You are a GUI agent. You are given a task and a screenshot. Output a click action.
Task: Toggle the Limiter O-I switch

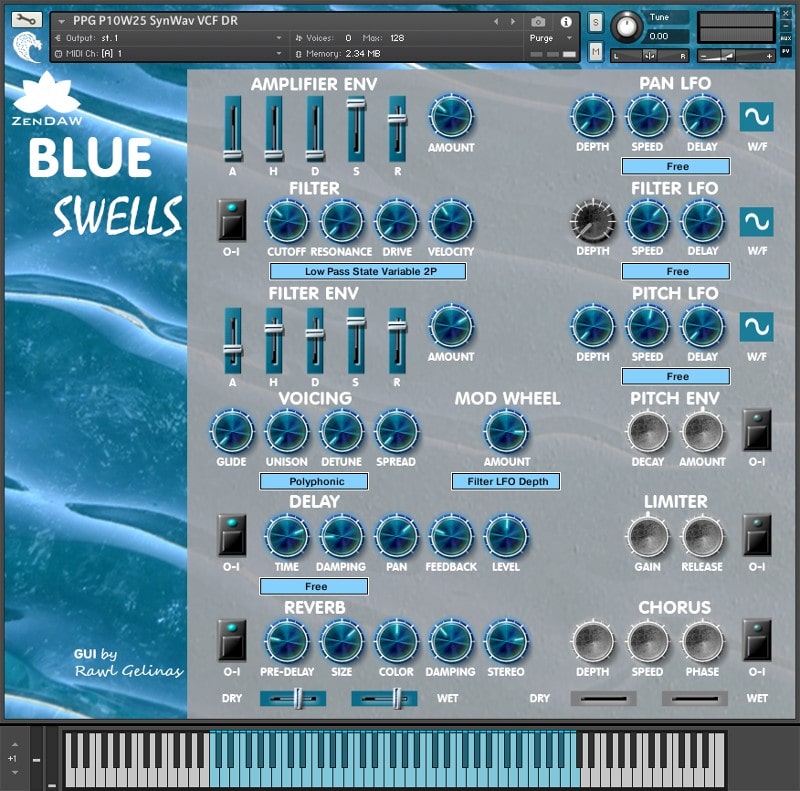tap(757, 535)
